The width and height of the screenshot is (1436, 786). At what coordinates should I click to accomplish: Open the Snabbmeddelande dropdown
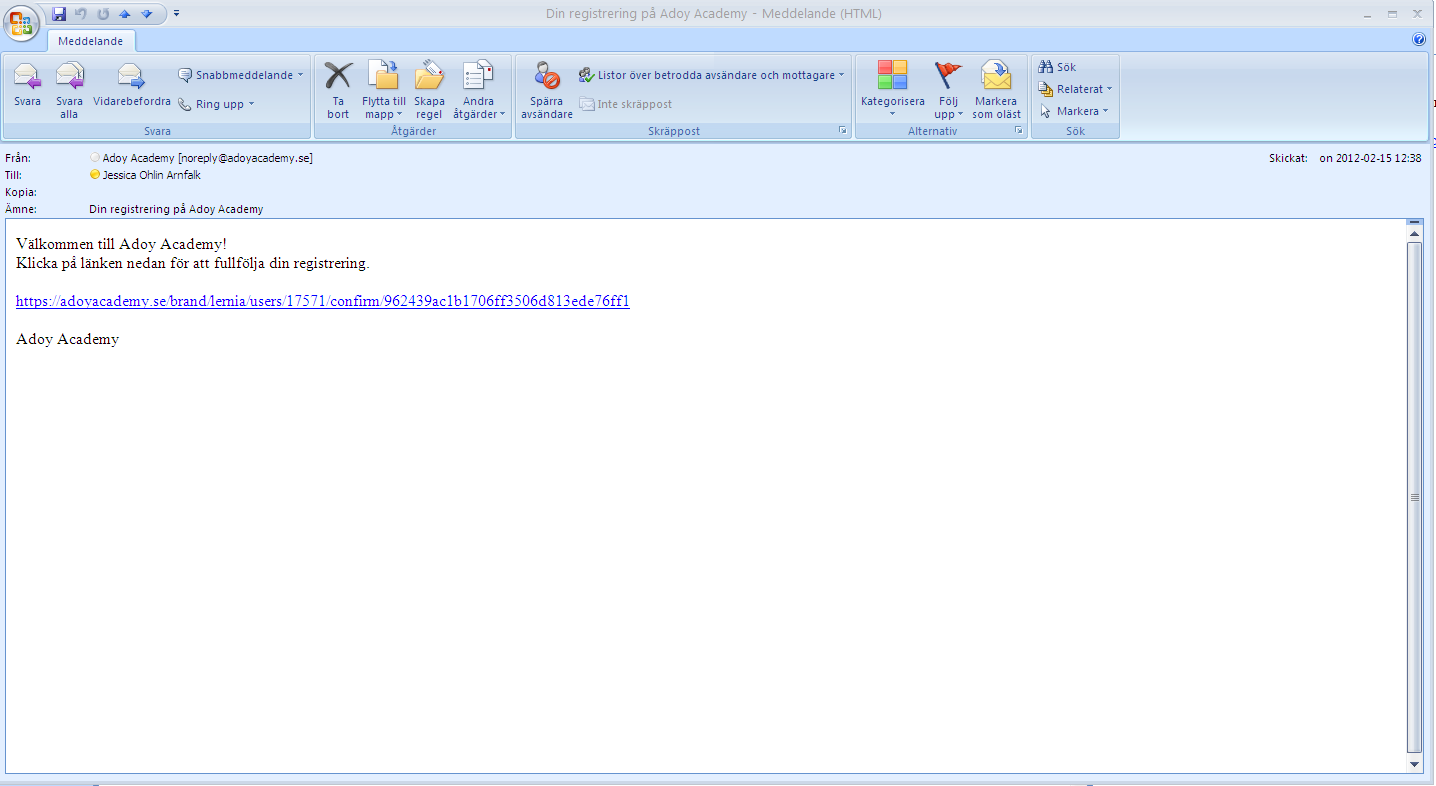click(241, 75)
